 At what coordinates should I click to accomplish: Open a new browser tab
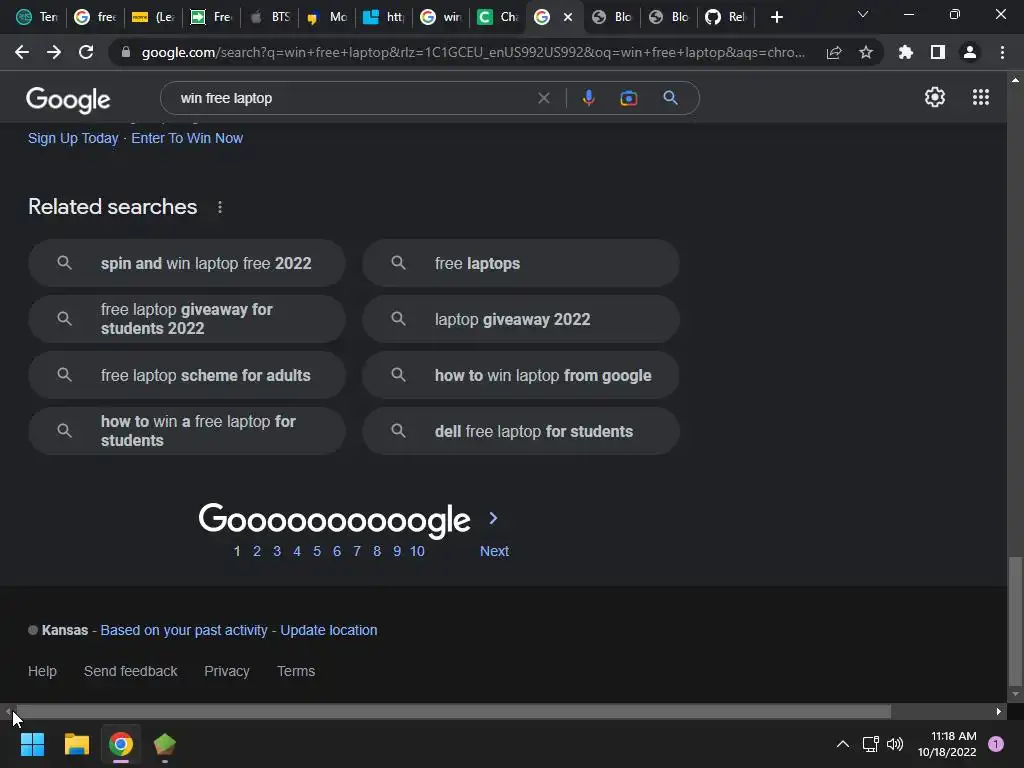coord(776,17)
